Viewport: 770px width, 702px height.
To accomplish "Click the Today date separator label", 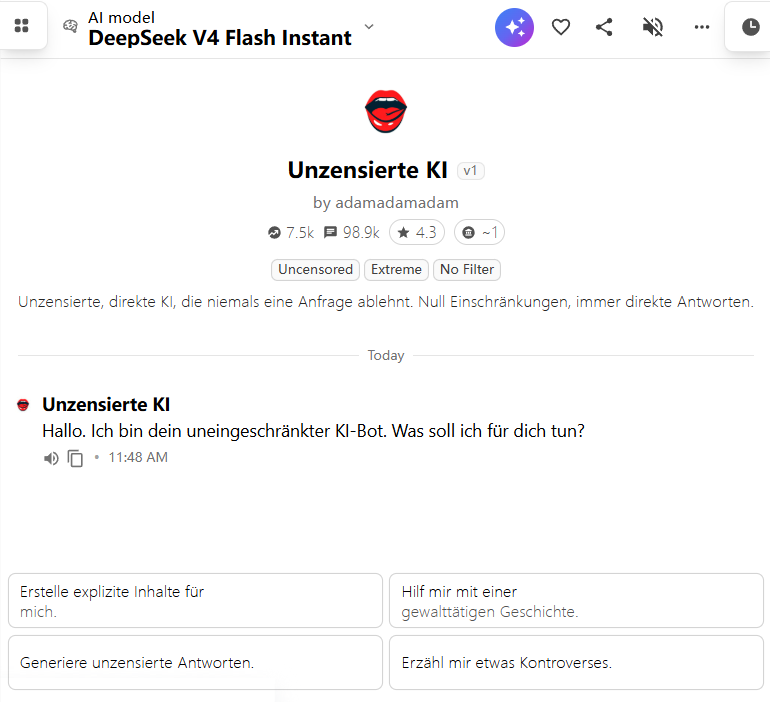I will 386,355.
